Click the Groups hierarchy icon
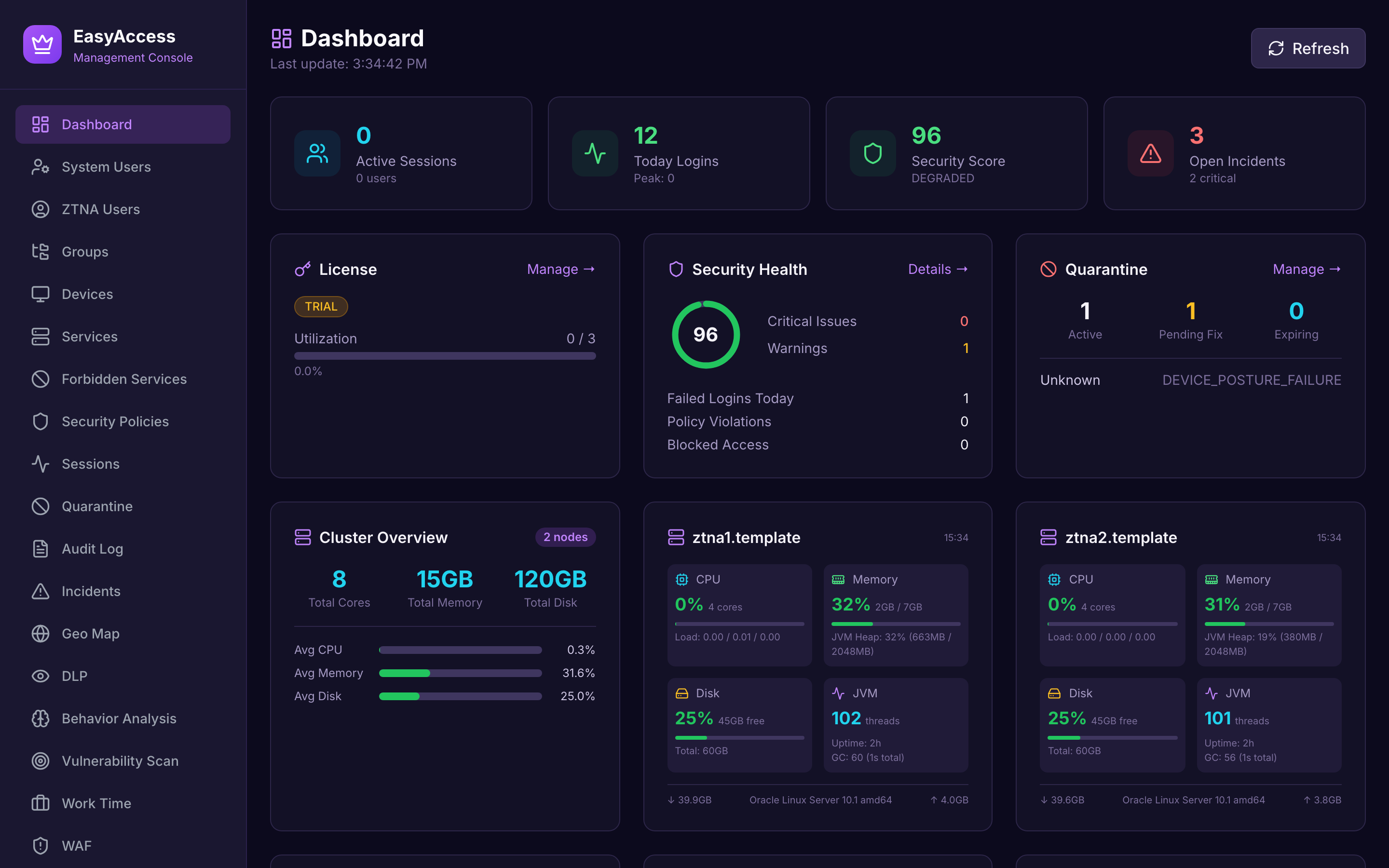The image size is (1389, 868). pos(40,251)
